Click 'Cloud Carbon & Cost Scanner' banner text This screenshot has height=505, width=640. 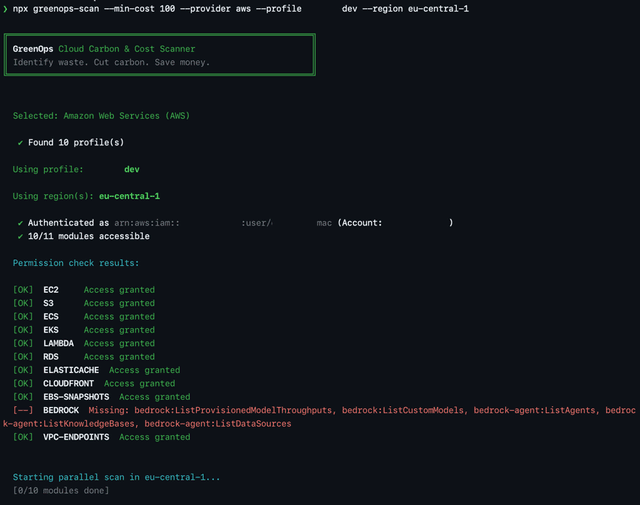pos(127,49)
